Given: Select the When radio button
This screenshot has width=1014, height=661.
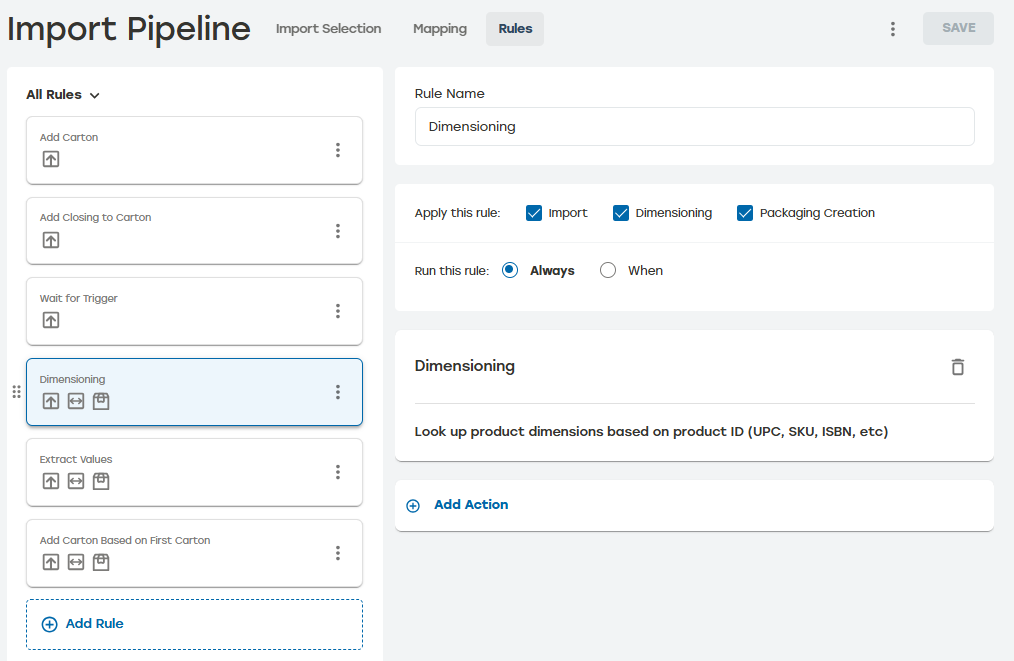Looking at the screenshot, I should point(608,270).
